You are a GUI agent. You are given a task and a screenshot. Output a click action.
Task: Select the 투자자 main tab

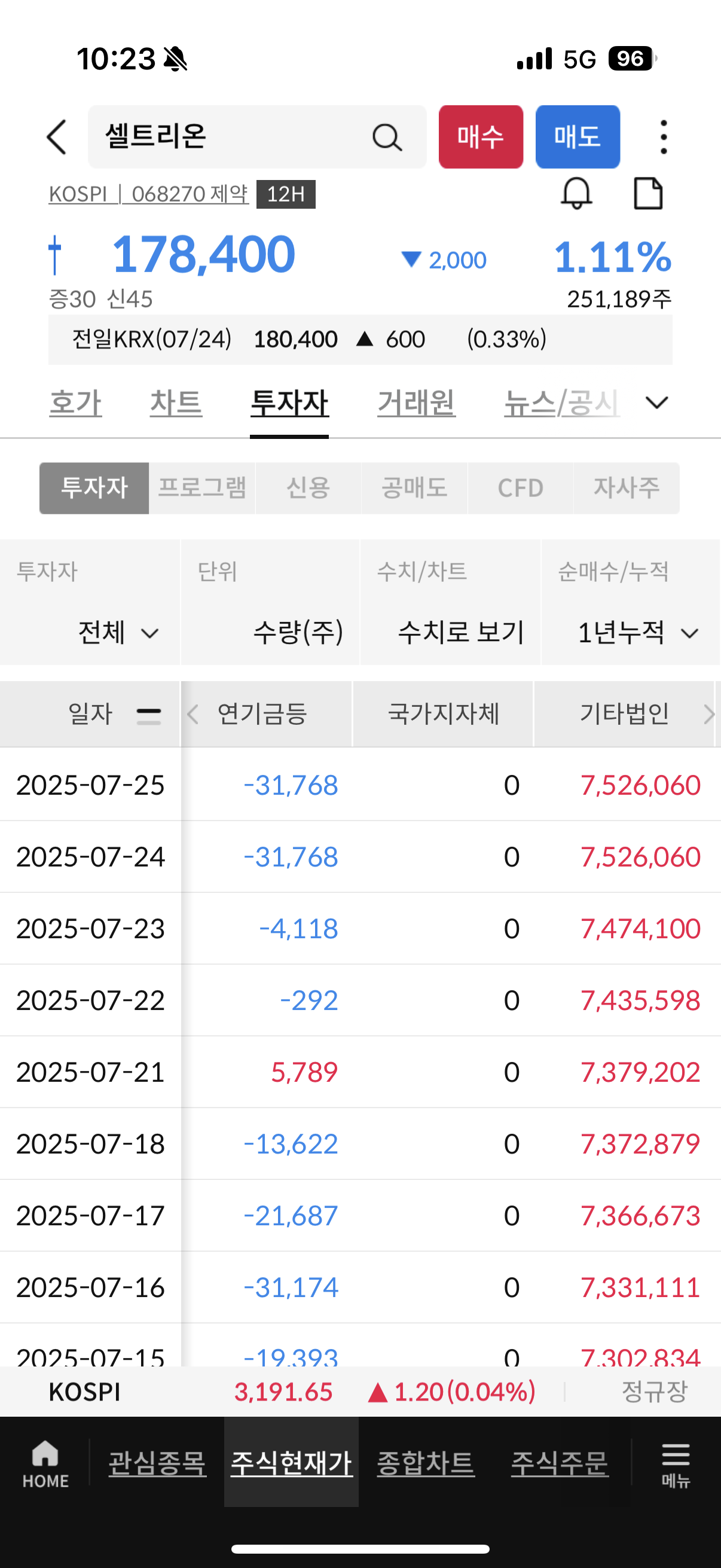(x=289, y=403)
